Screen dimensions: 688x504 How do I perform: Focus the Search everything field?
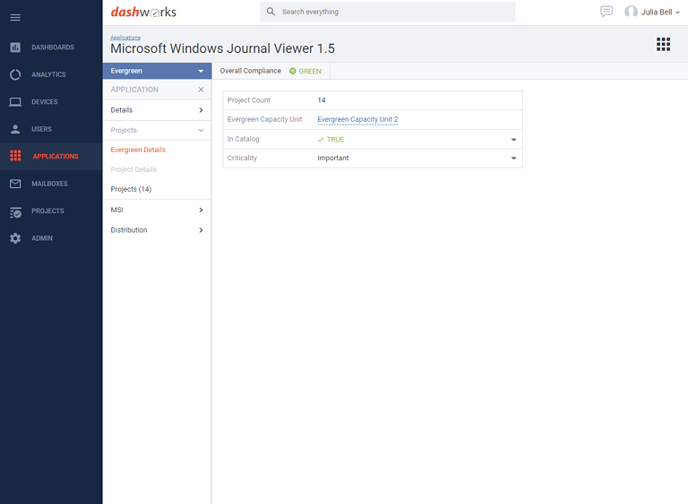point(387,12)
